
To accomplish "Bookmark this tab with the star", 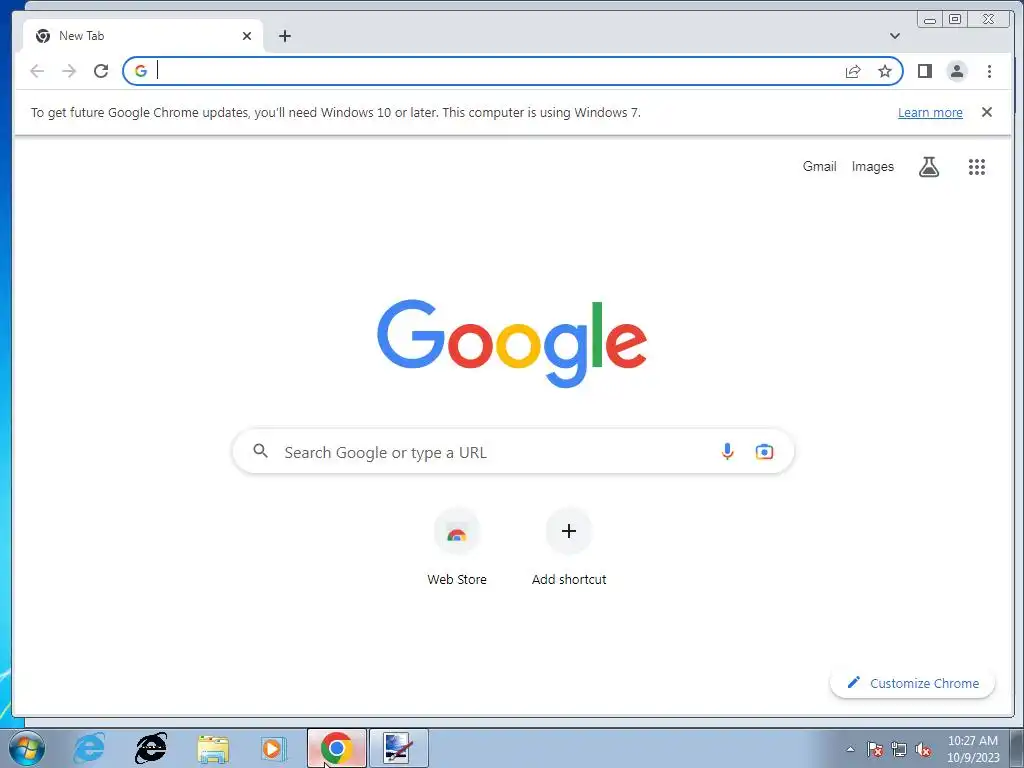I will tap(885, 71).
